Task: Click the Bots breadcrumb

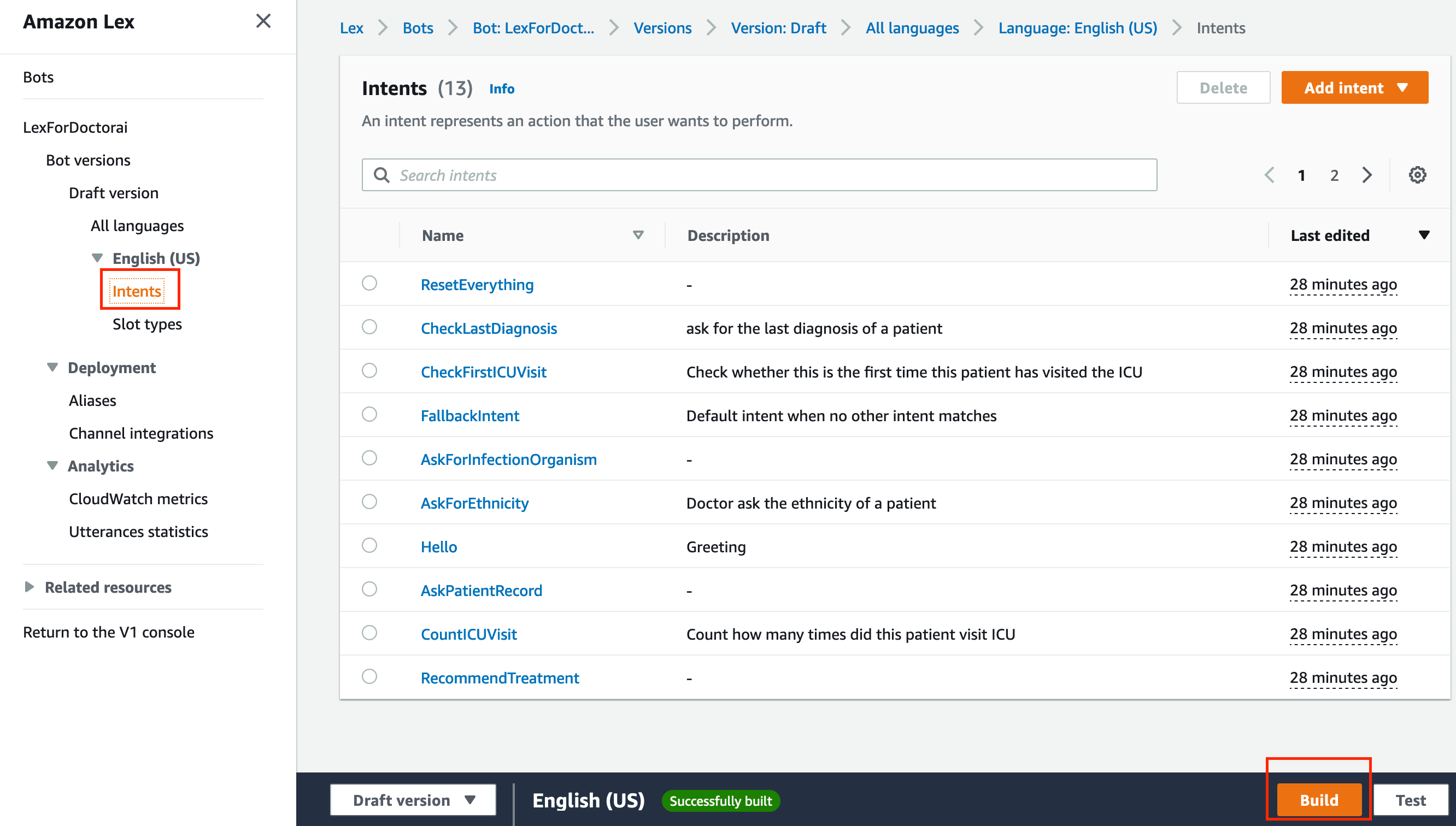Action: coord(418,28)
